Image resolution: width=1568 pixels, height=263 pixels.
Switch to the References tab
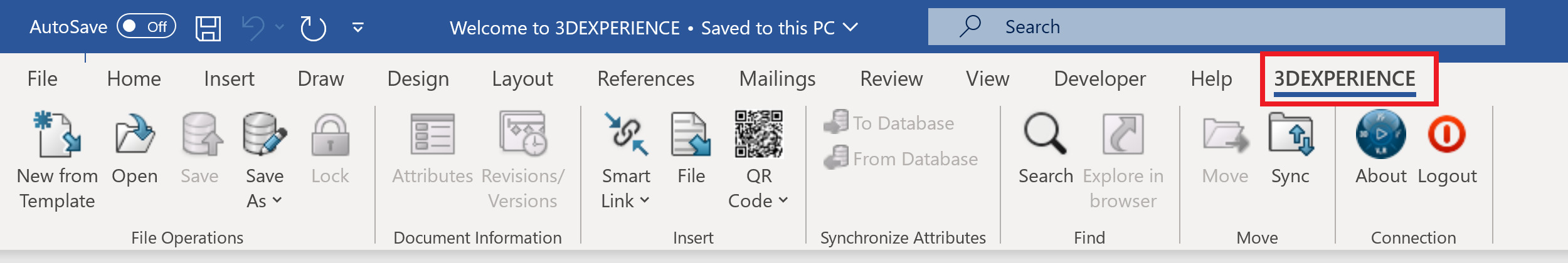645,79
